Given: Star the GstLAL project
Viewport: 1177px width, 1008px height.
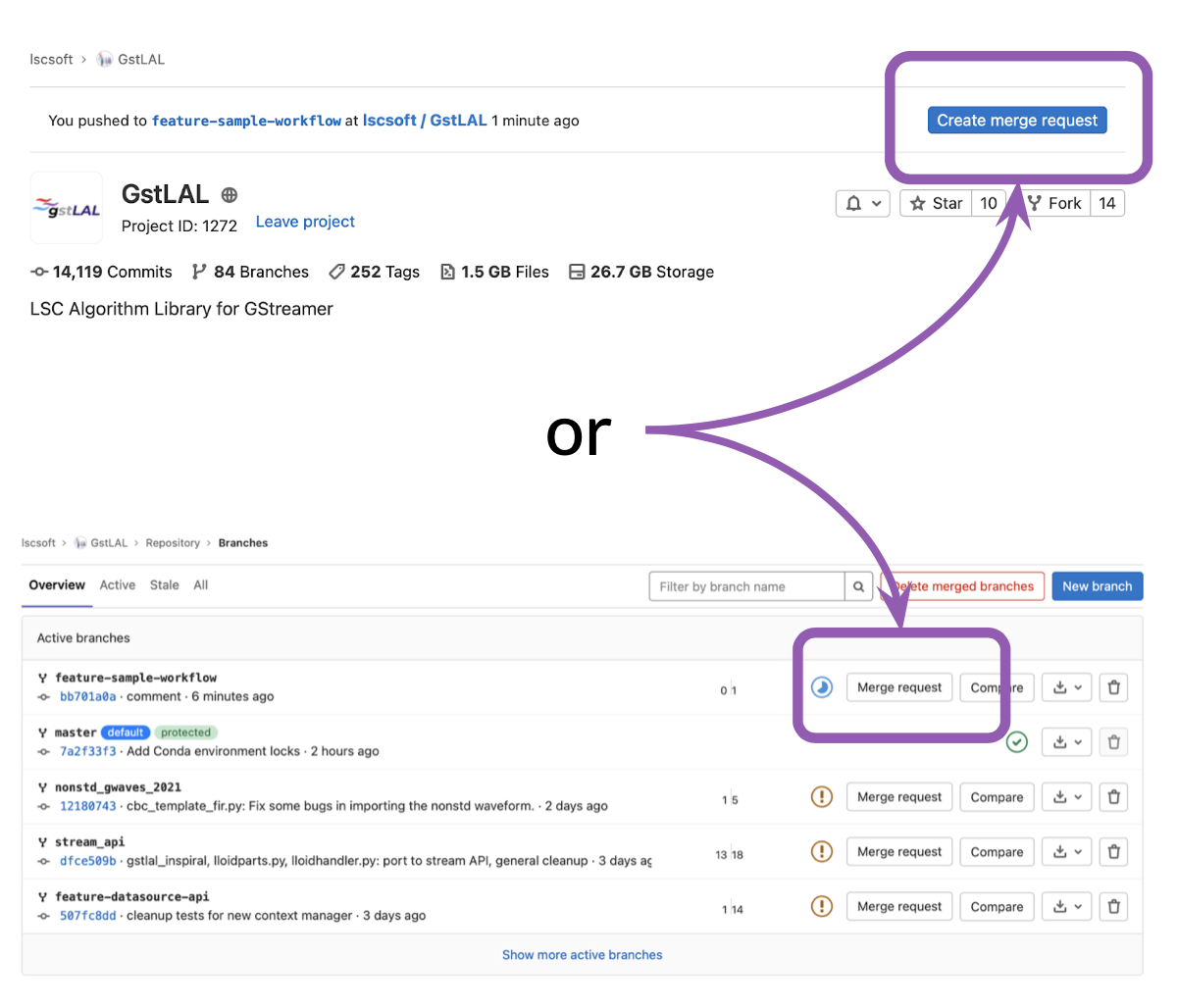Looking at the screenshot, I should [936, 203].
